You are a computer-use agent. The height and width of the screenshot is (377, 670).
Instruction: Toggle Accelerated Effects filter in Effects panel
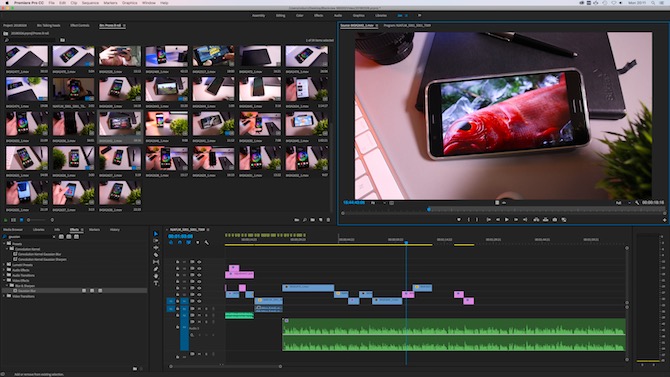point(61,237)
